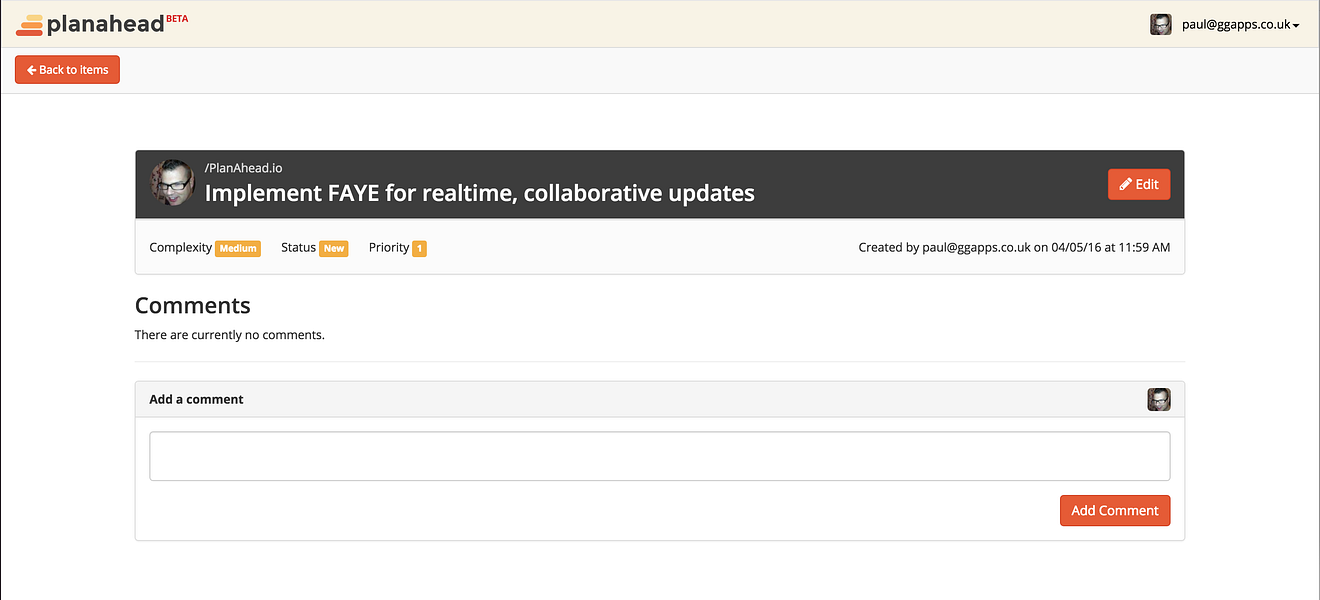
Task: Click the Created by paul@ggapps.co.uk text
Action: point(1014,247)
